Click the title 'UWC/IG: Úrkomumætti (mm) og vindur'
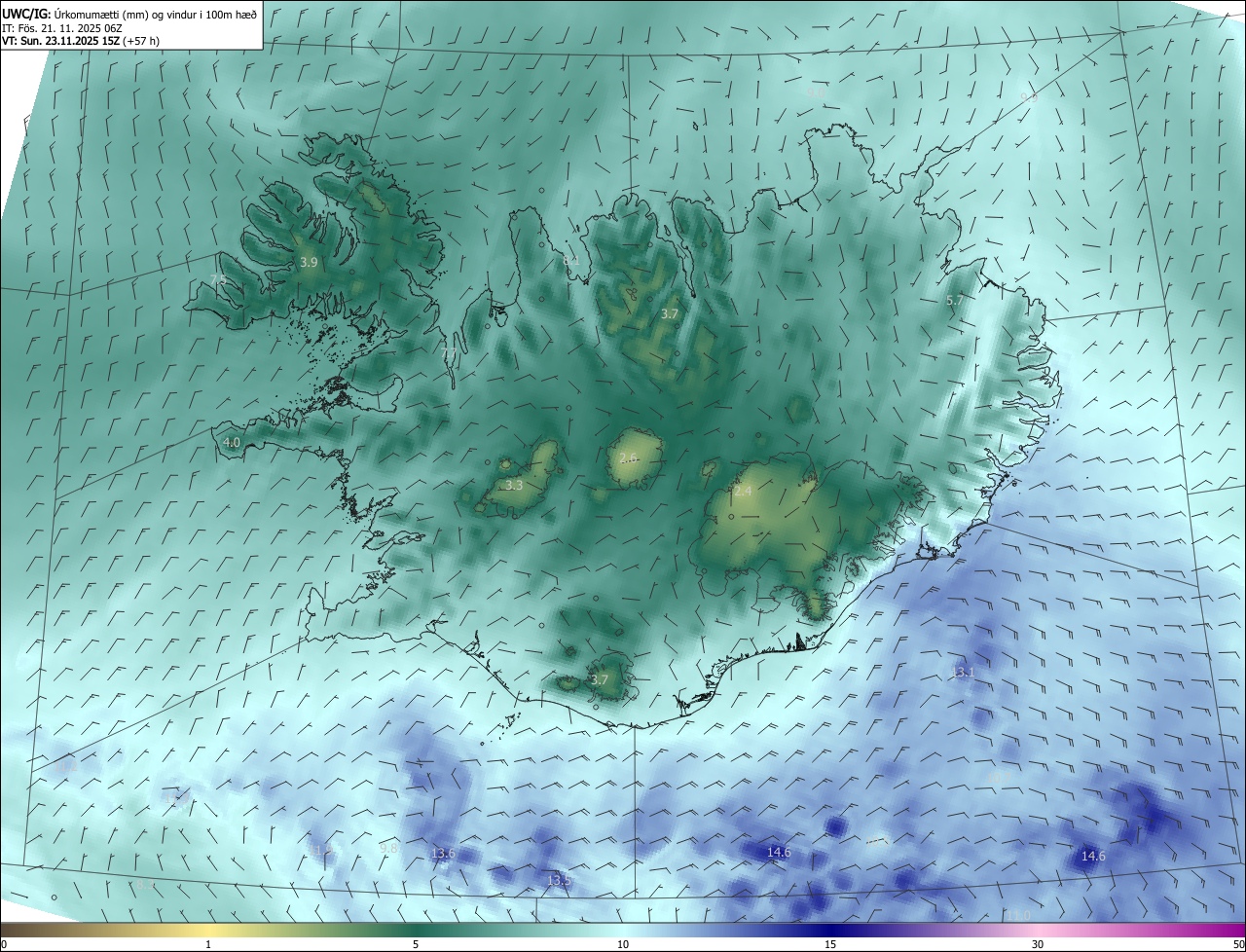This screenshot has width=1246, height=952. pos(130,13)
